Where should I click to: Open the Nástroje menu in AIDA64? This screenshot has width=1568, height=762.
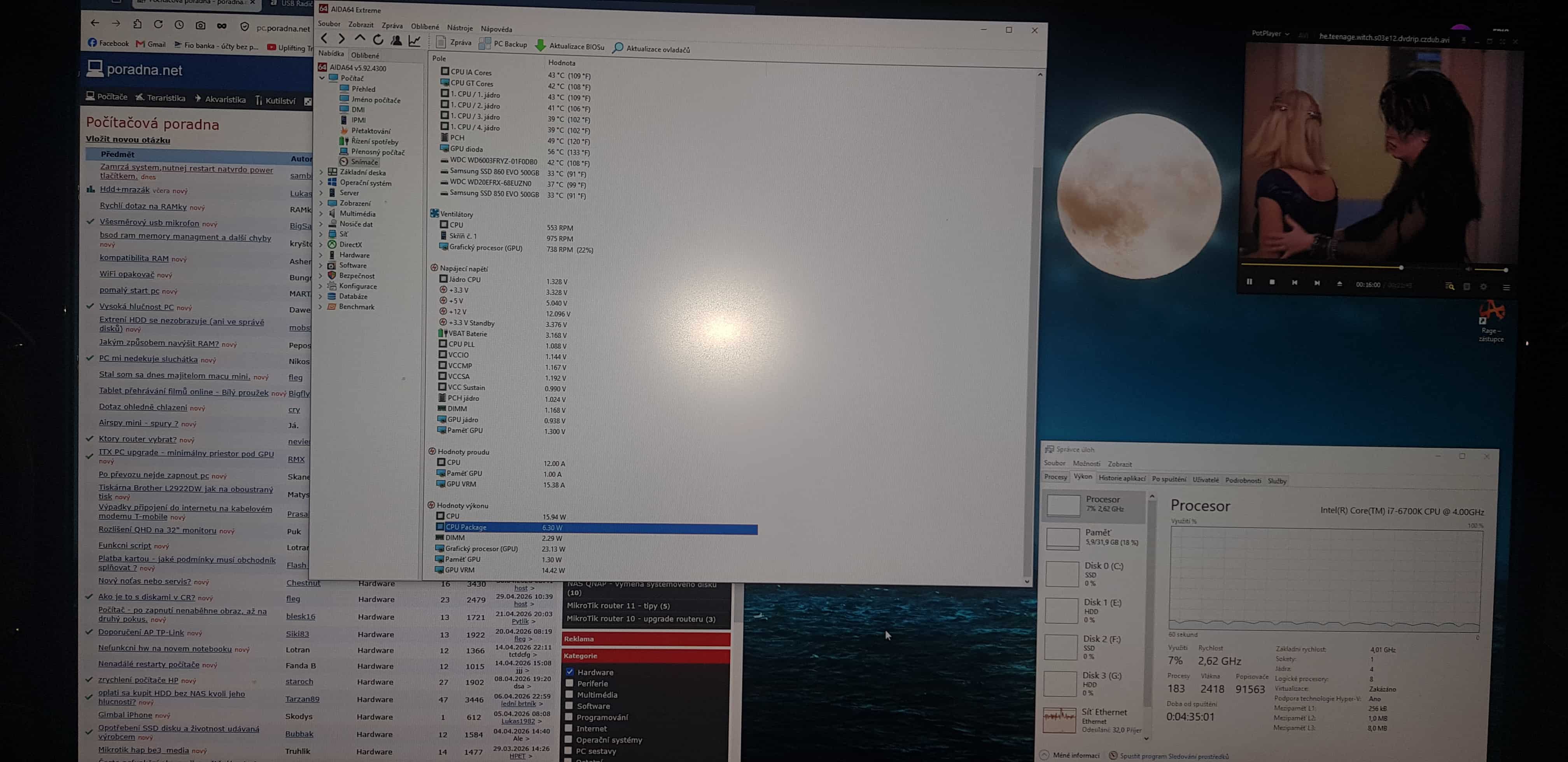[x=460, y=27]
